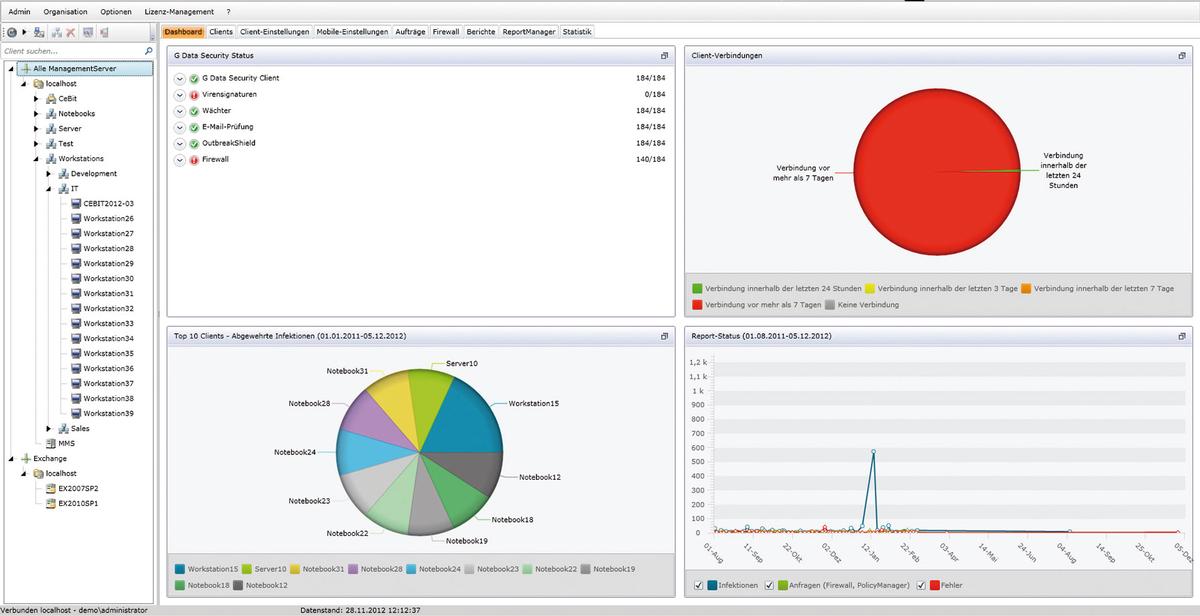1200x616 pixels.
Task: Maximize the G Data Security Status panel
Action: tap(665, 56)
